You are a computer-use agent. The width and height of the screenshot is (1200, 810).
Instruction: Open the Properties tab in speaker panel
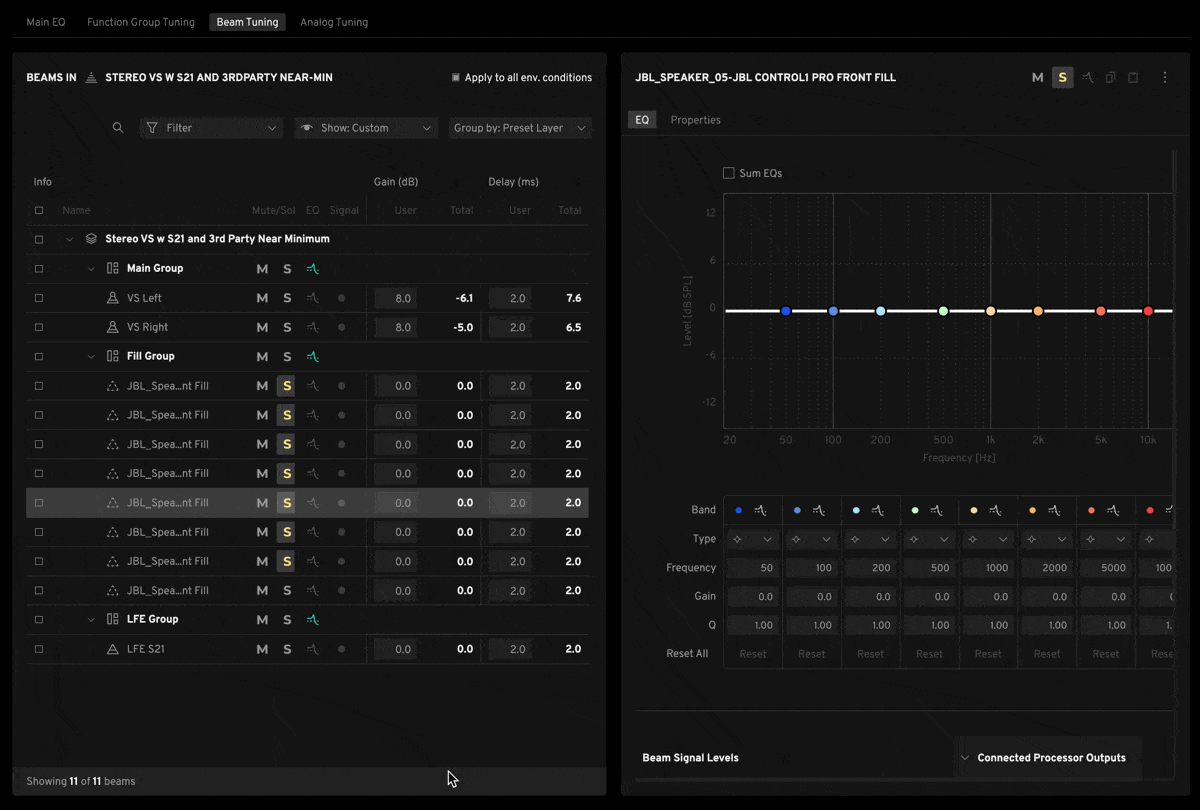coord(695,120)
